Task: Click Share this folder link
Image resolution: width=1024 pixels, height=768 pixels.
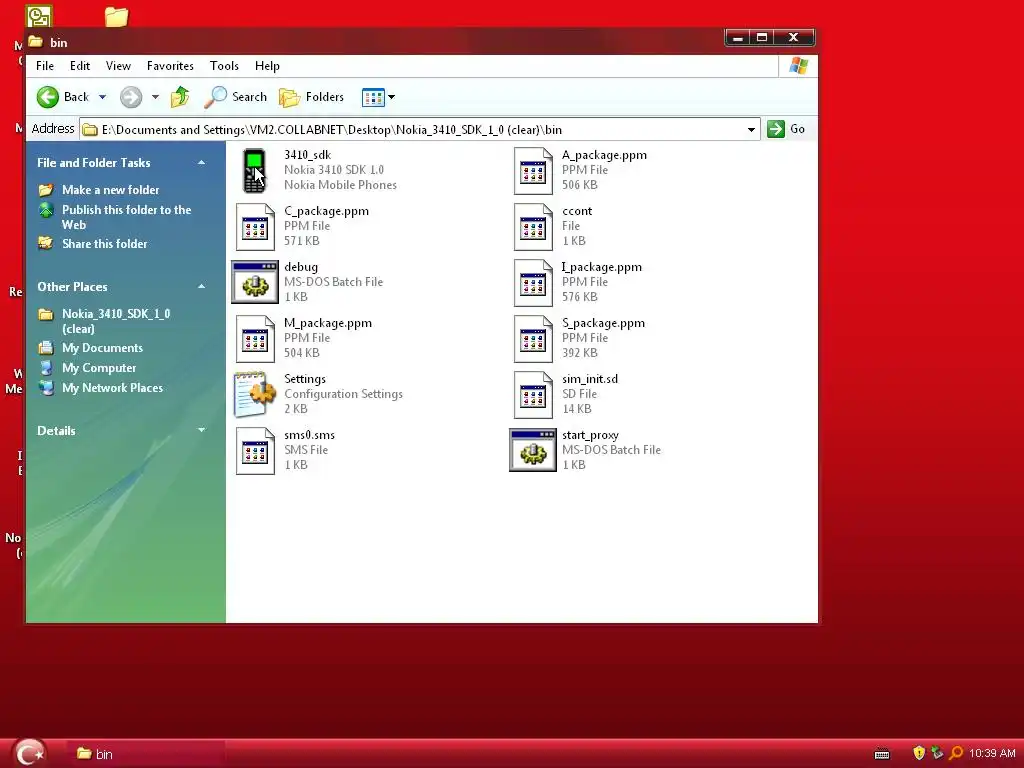Action: pyautogui.click(x=104, y=244)
